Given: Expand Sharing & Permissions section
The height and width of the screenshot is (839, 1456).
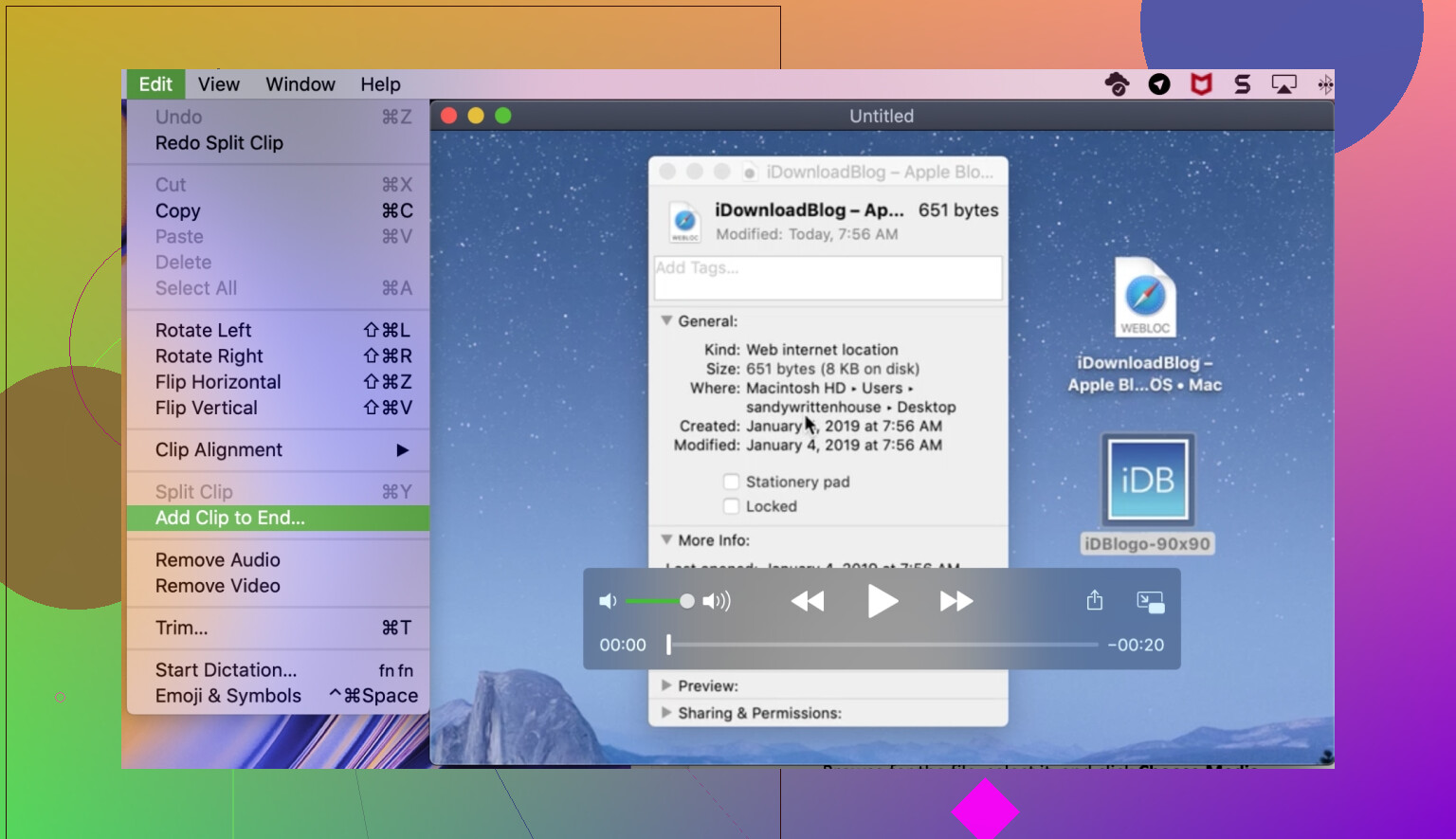Looking at the screenshot, I should click(x=666, y=713).
